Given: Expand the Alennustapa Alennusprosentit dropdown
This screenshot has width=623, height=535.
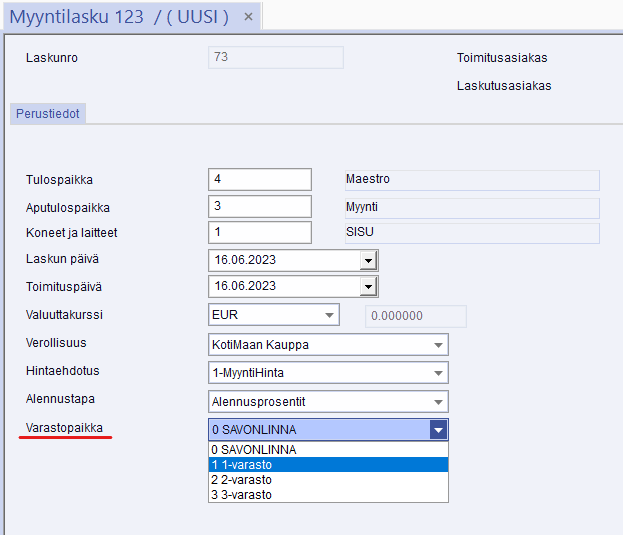Looking at the screenshot, I should [438, 401].
